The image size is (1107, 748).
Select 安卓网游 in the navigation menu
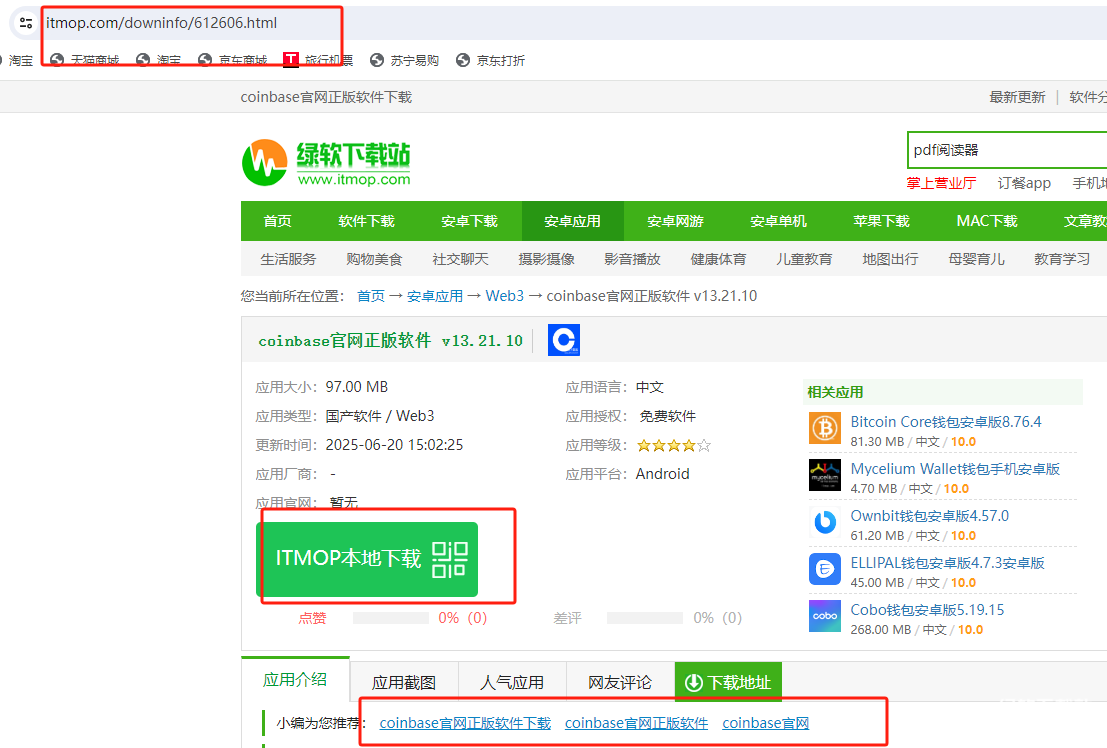click(x=675, y=221)
